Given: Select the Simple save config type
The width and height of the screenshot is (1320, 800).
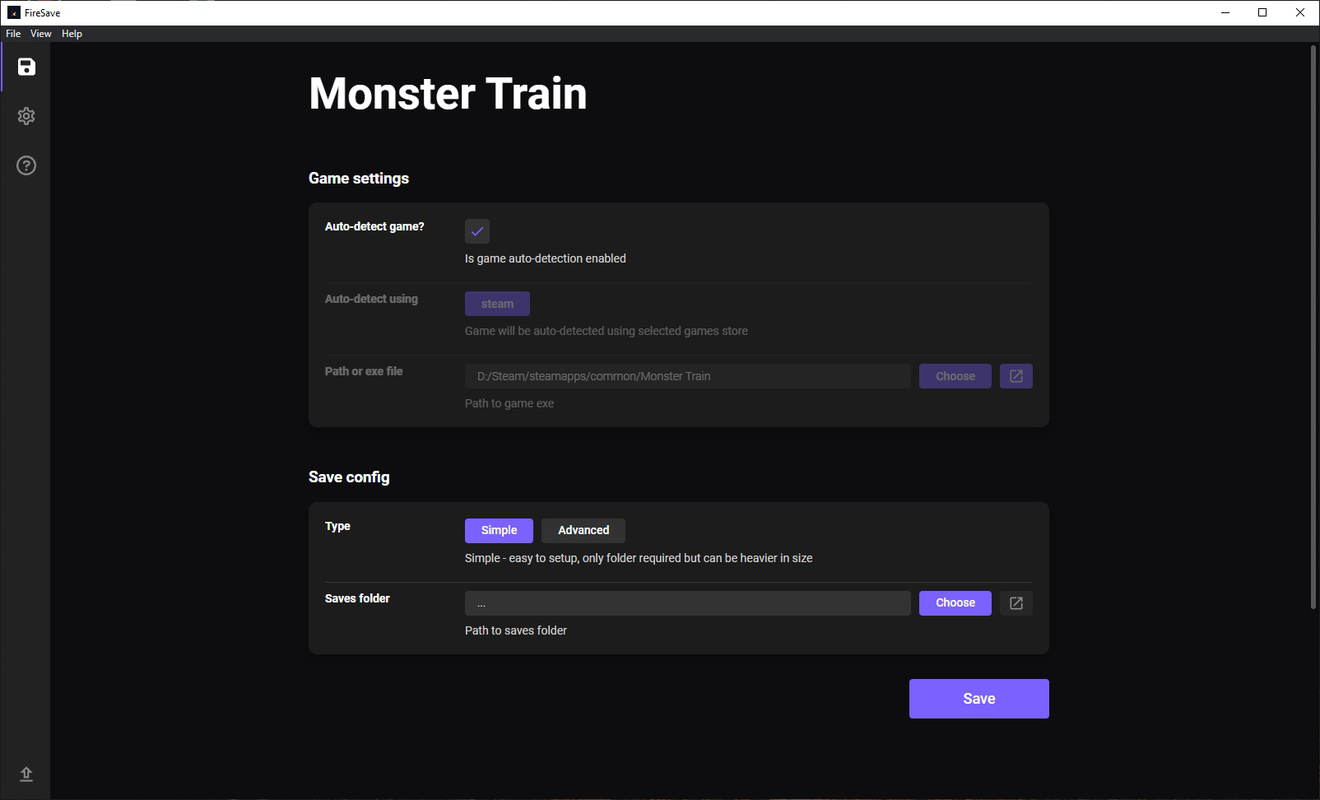Looking at the screenshot, I should pyautogui.click(x=499, y=530).
